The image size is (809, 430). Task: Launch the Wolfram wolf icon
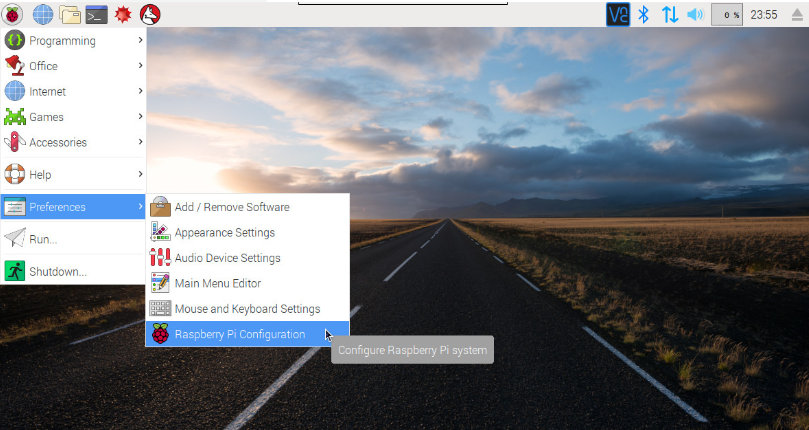[150, 14]
